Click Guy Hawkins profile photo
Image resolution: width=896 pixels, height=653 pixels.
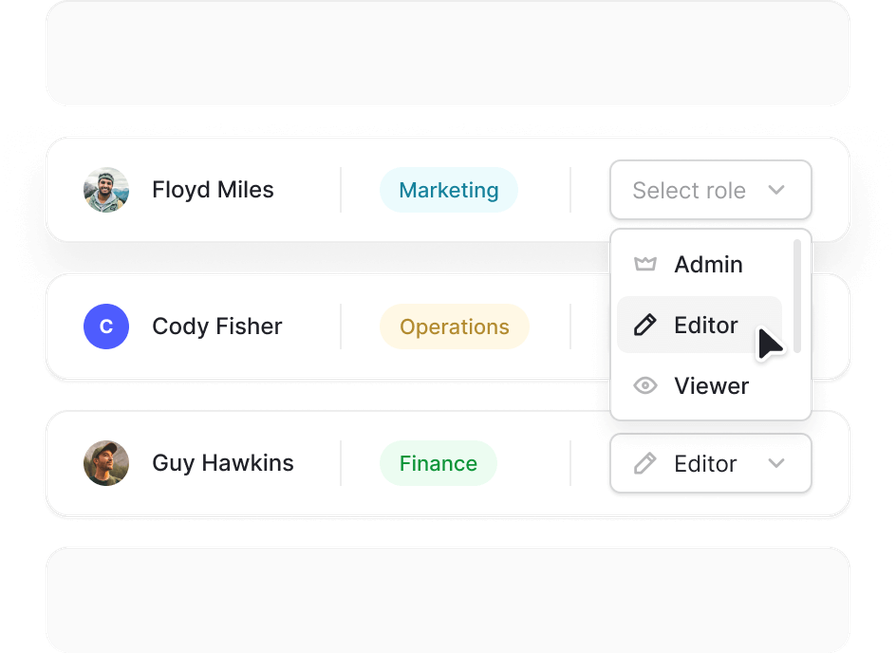click(106, 463)
